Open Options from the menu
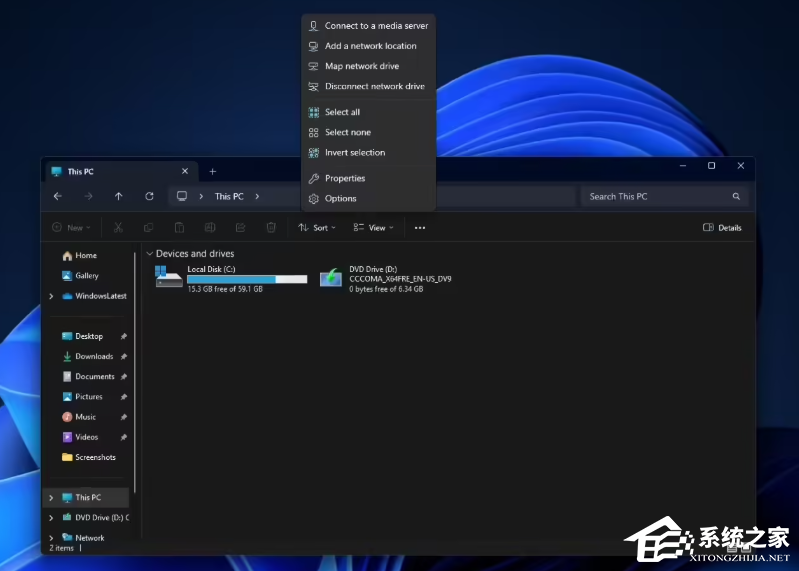 [x=369, y=199]
